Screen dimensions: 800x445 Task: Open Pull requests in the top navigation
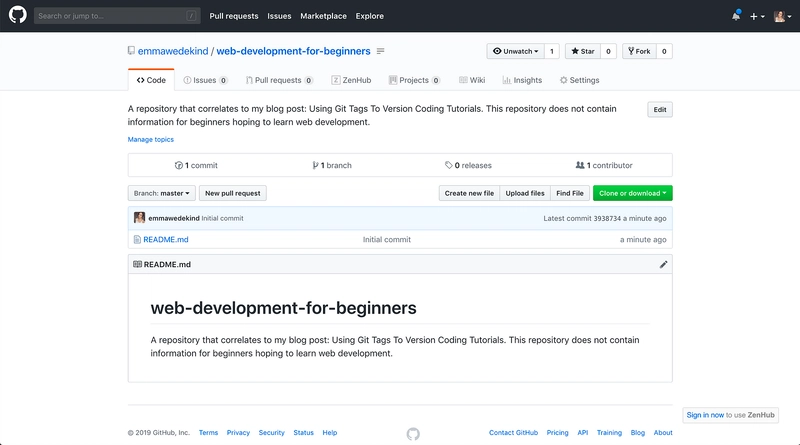[234, 16]
